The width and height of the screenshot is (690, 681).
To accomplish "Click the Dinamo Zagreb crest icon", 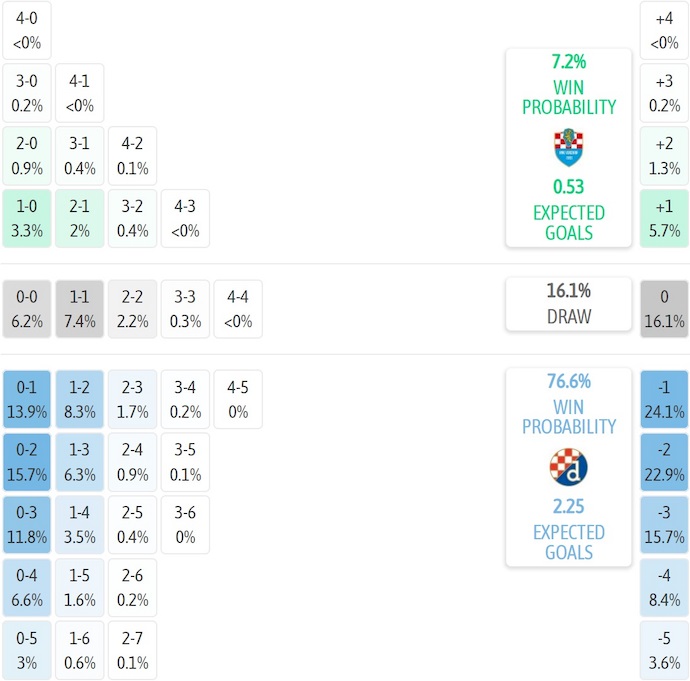I will (x=568, y=467).
